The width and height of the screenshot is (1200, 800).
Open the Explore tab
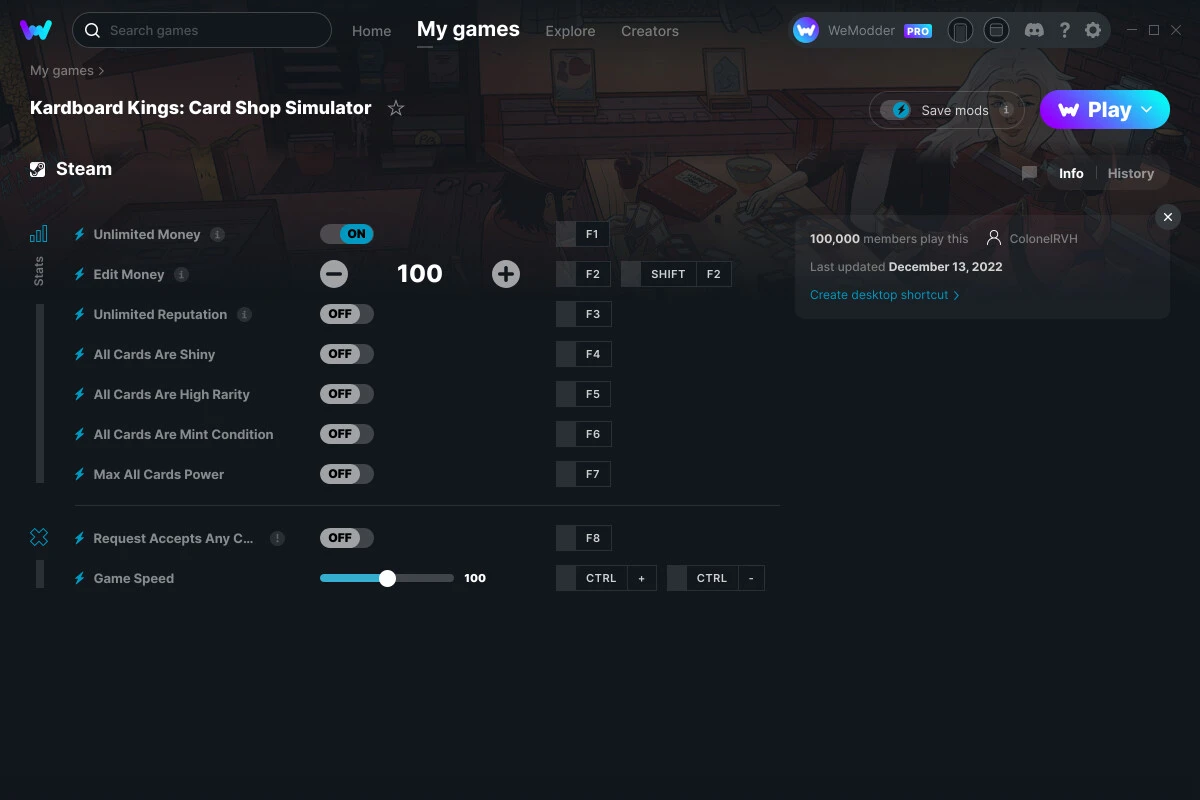pyautogui.click(x=570, y=31)
